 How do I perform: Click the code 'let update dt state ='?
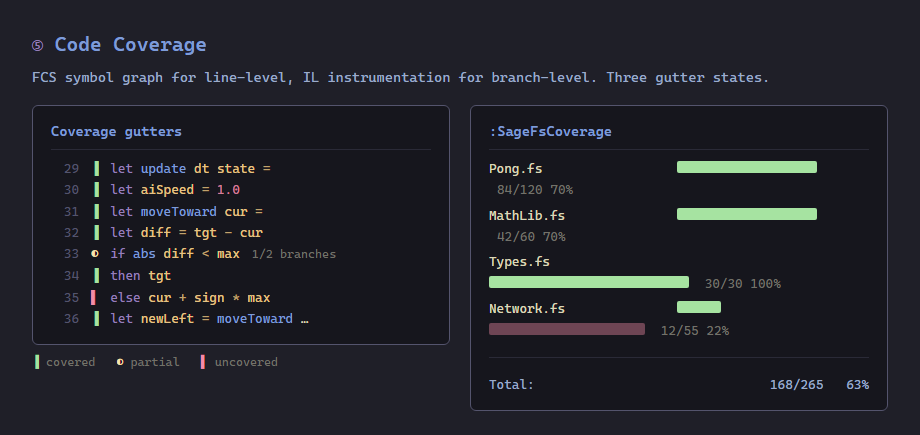191,169
